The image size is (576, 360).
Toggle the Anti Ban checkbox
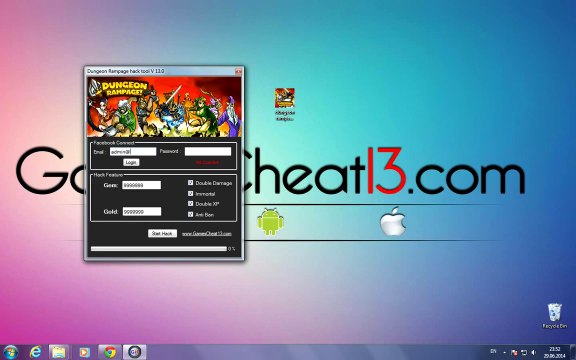tap(190, 214)
